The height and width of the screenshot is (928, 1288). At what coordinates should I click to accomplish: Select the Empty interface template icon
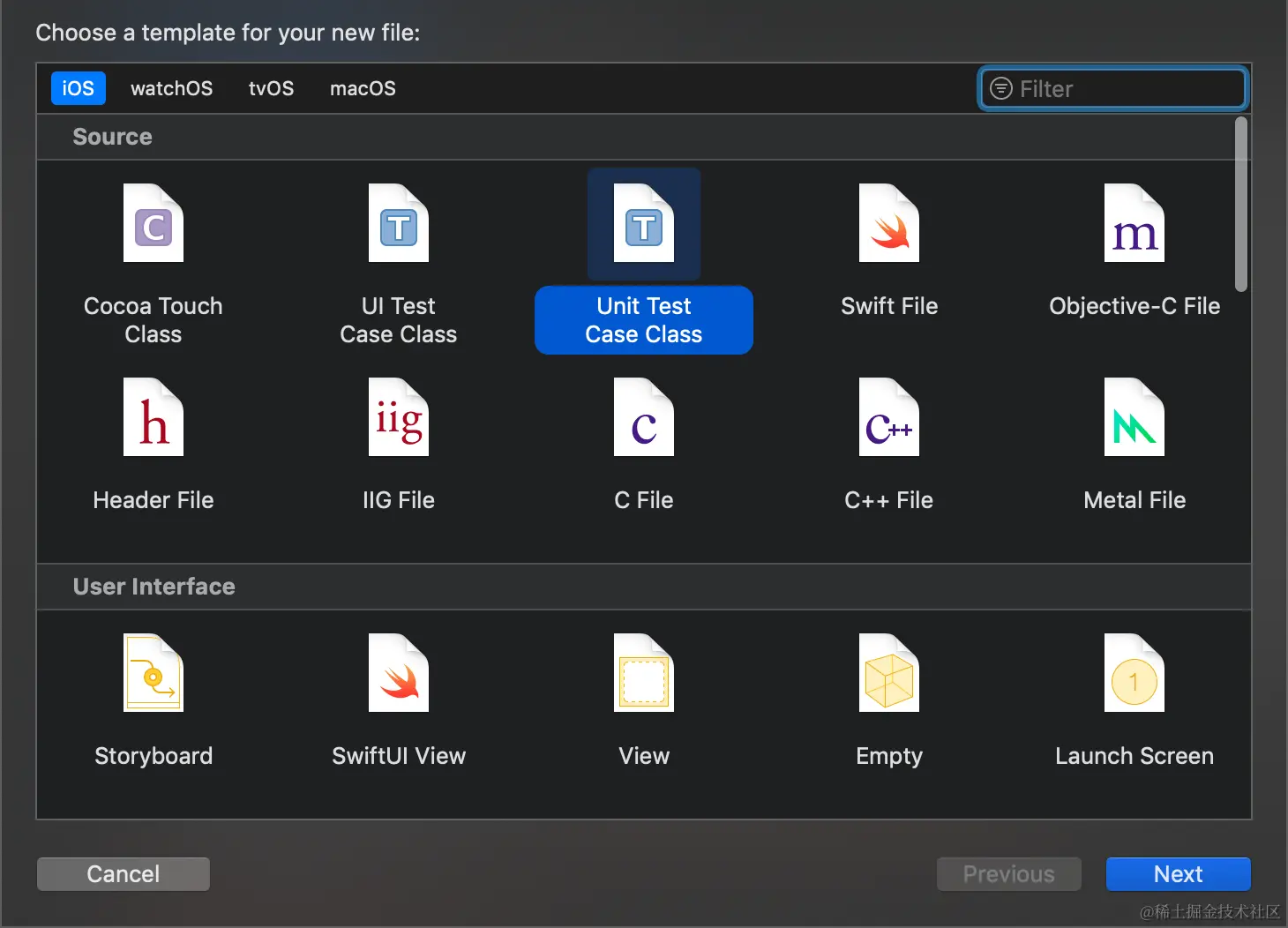[889, 673]
